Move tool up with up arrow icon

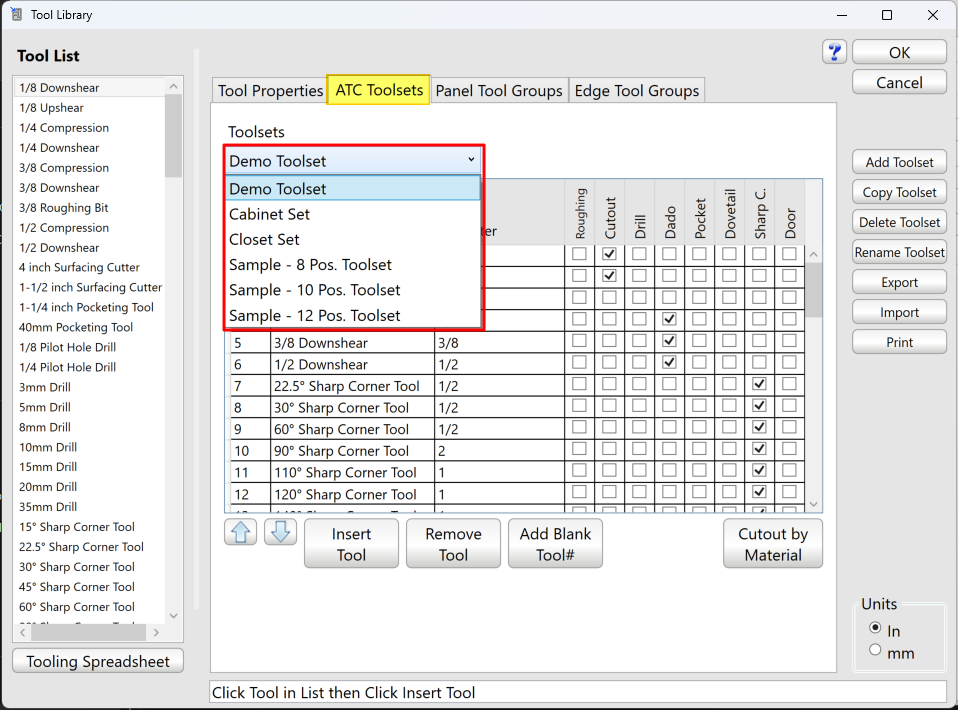tap(241, 532)
